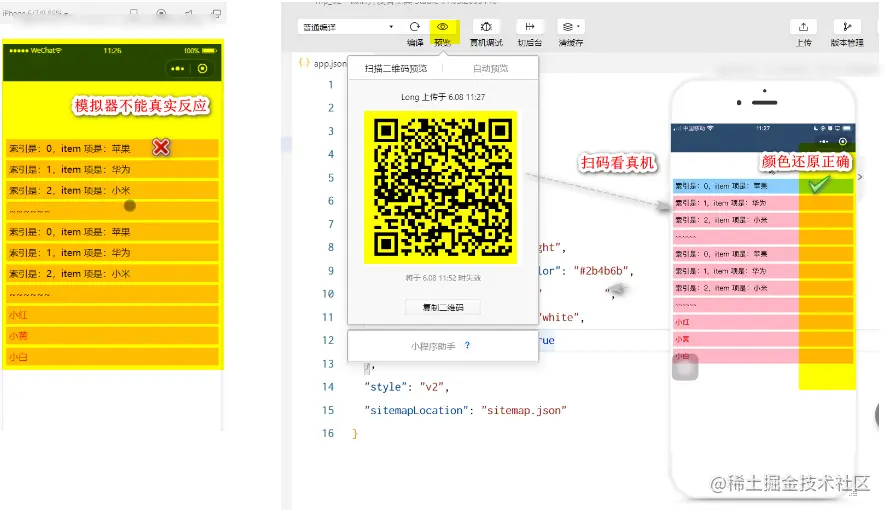Click the closing brace on line 16
The image size is (887, 510).
pos(355,434)
